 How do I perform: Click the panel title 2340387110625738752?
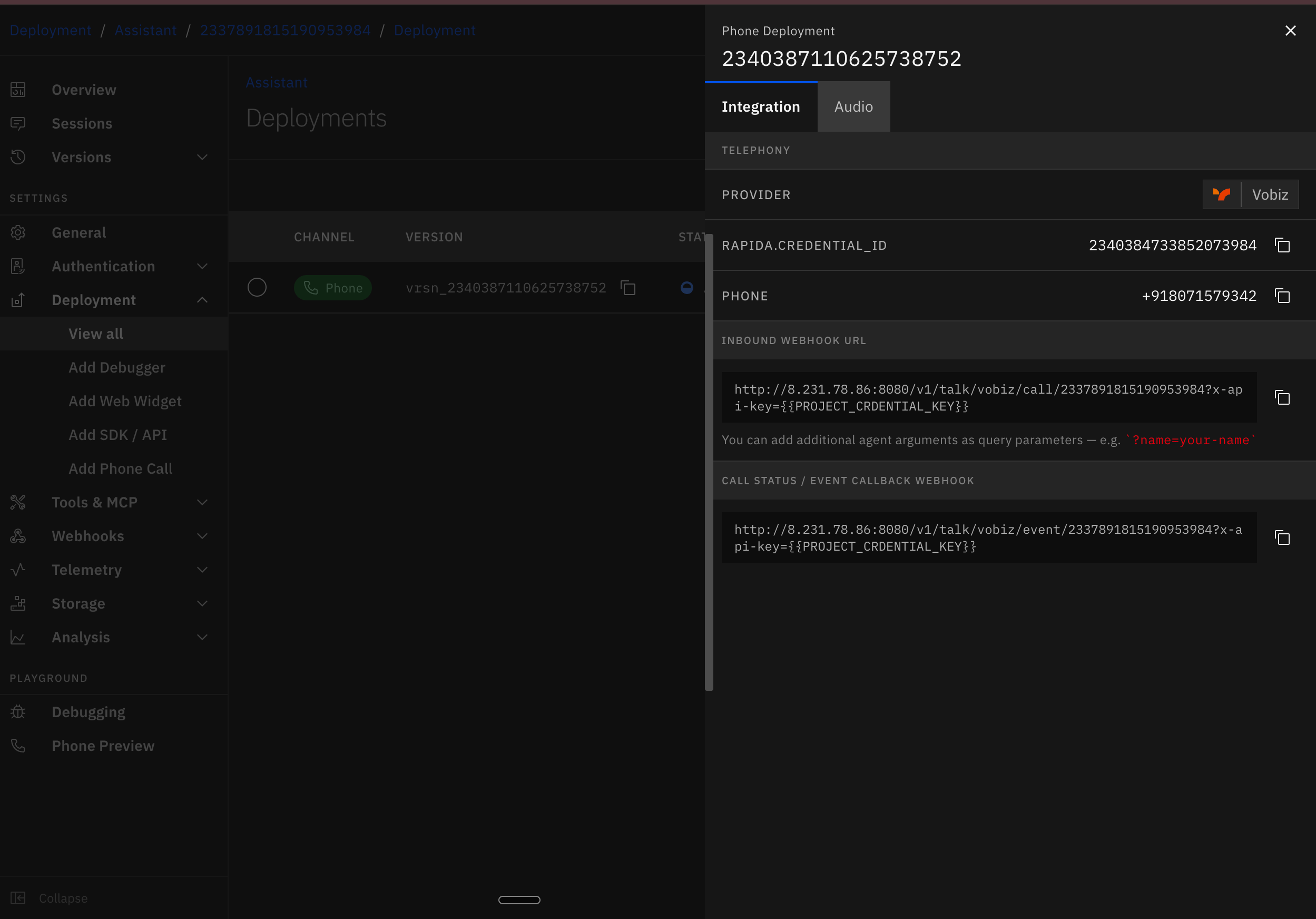[841, 58]
